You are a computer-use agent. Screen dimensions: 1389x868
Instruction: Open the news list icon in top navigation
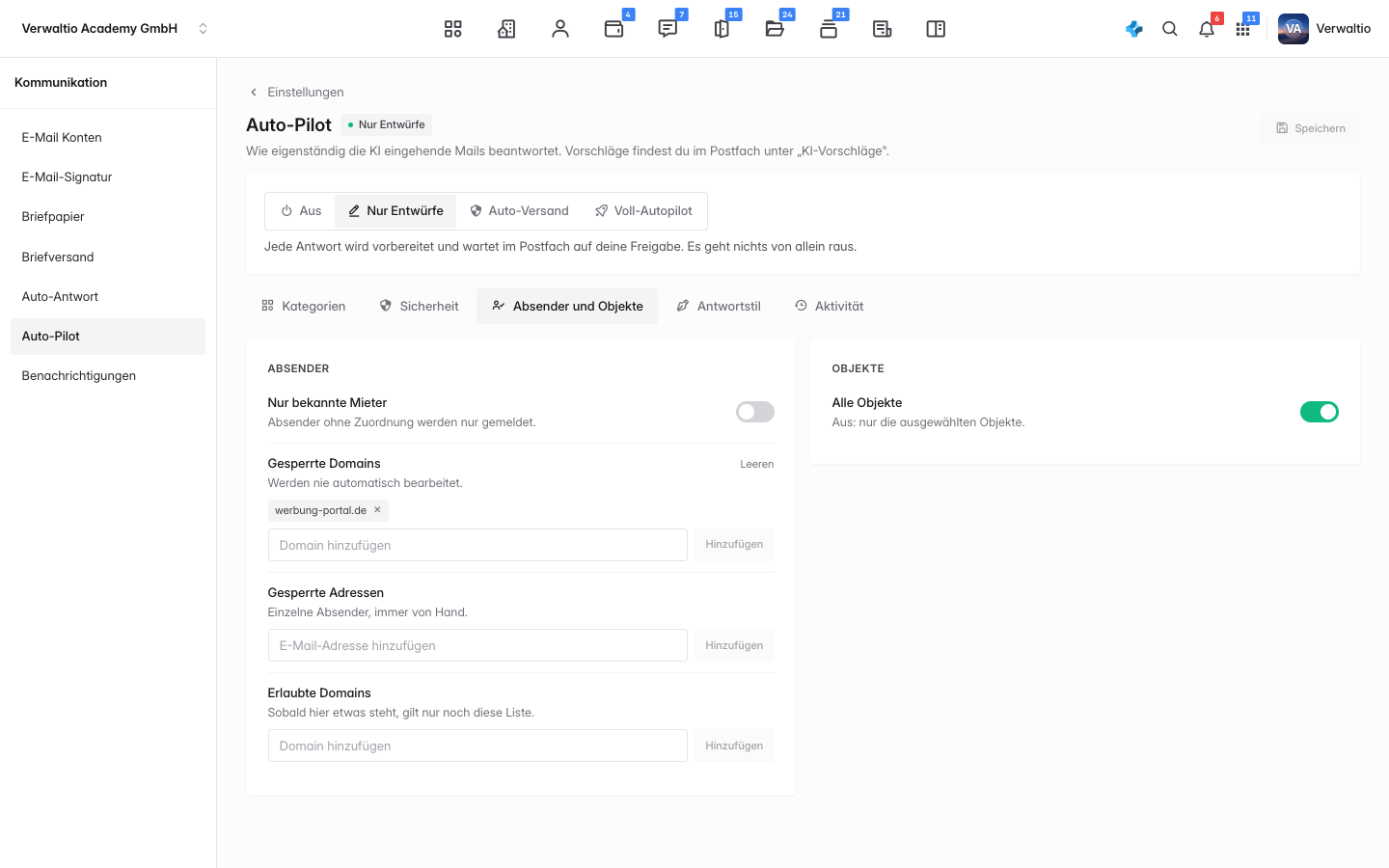coord(883,29)
